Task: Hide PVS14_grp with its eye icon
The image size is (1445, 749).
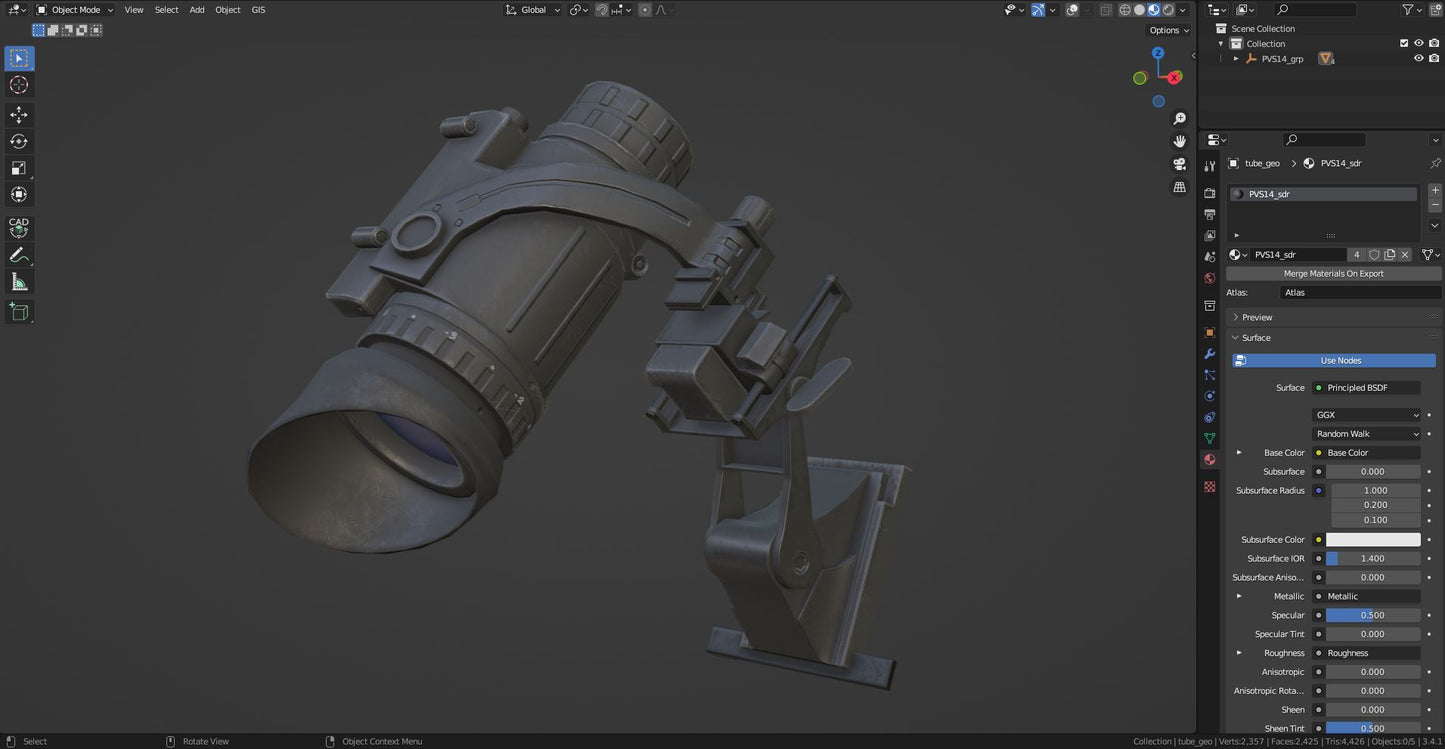Action: pos(1418,59)
